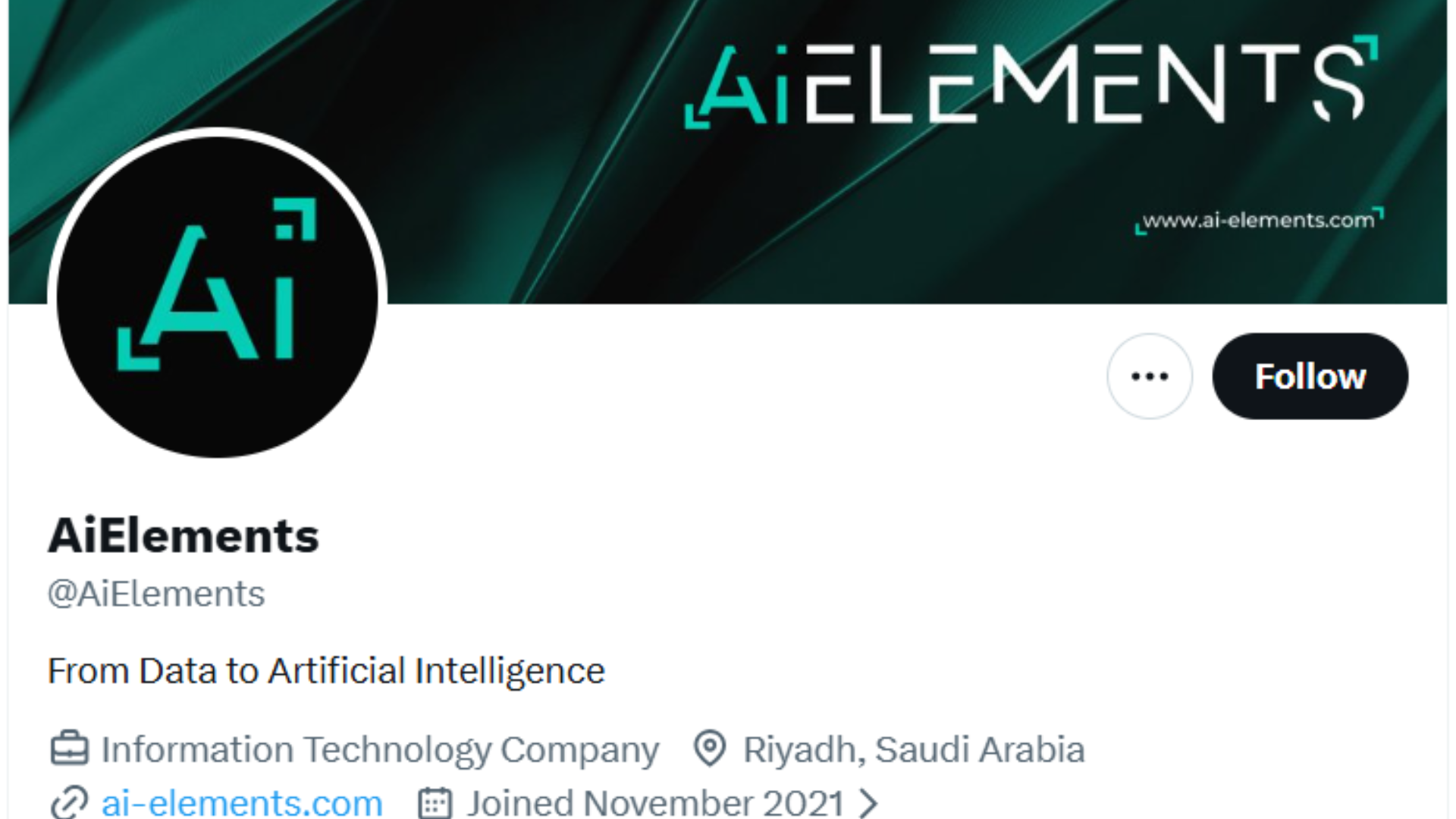Click the AiElements display name
1456x819 pixels.
coord(184,535)
